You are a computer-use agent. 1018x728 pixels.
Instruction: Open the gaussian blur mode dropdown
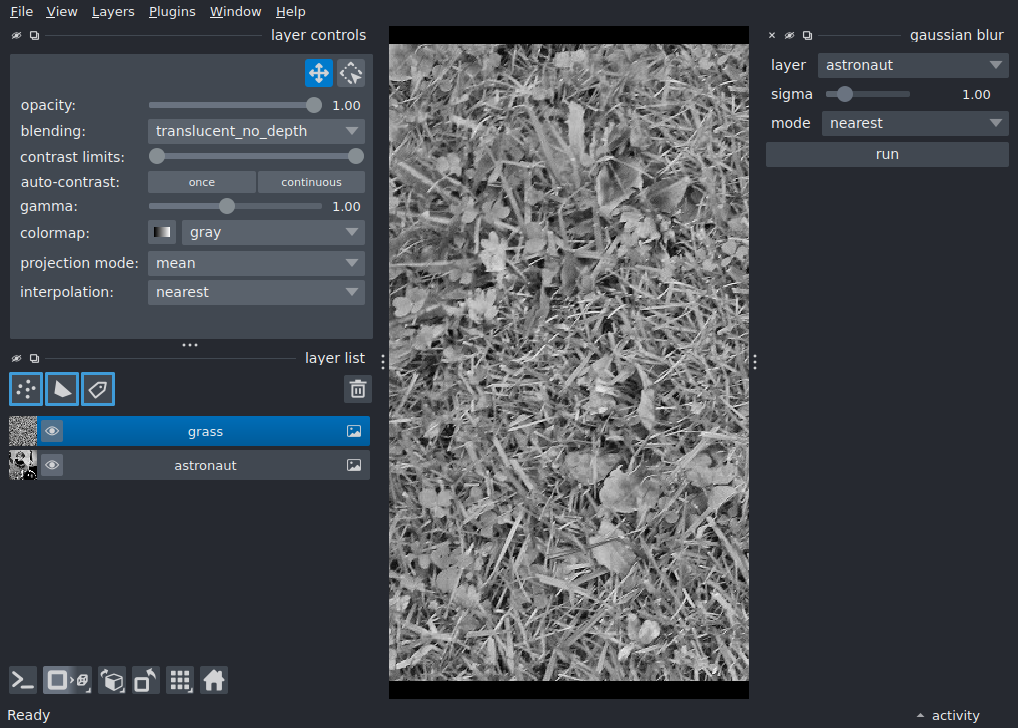[915, 123]
